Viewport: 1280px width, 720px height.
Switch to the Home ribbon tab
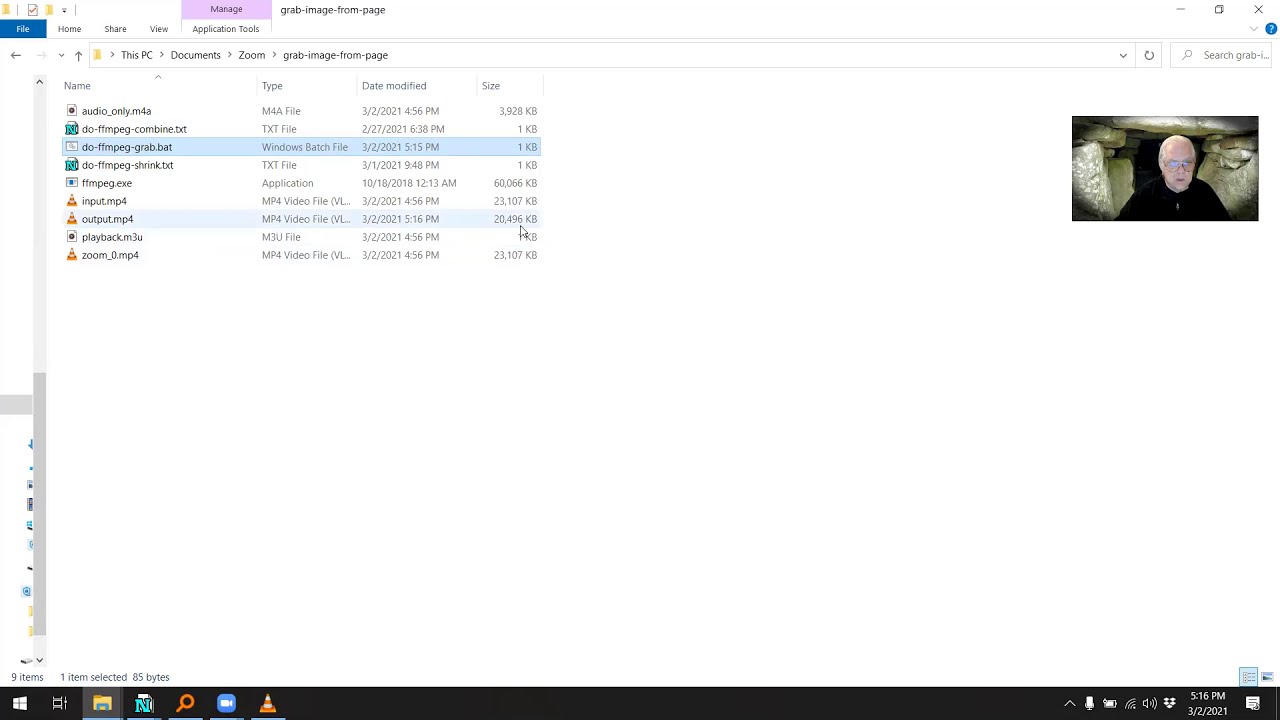pos(69,29)
